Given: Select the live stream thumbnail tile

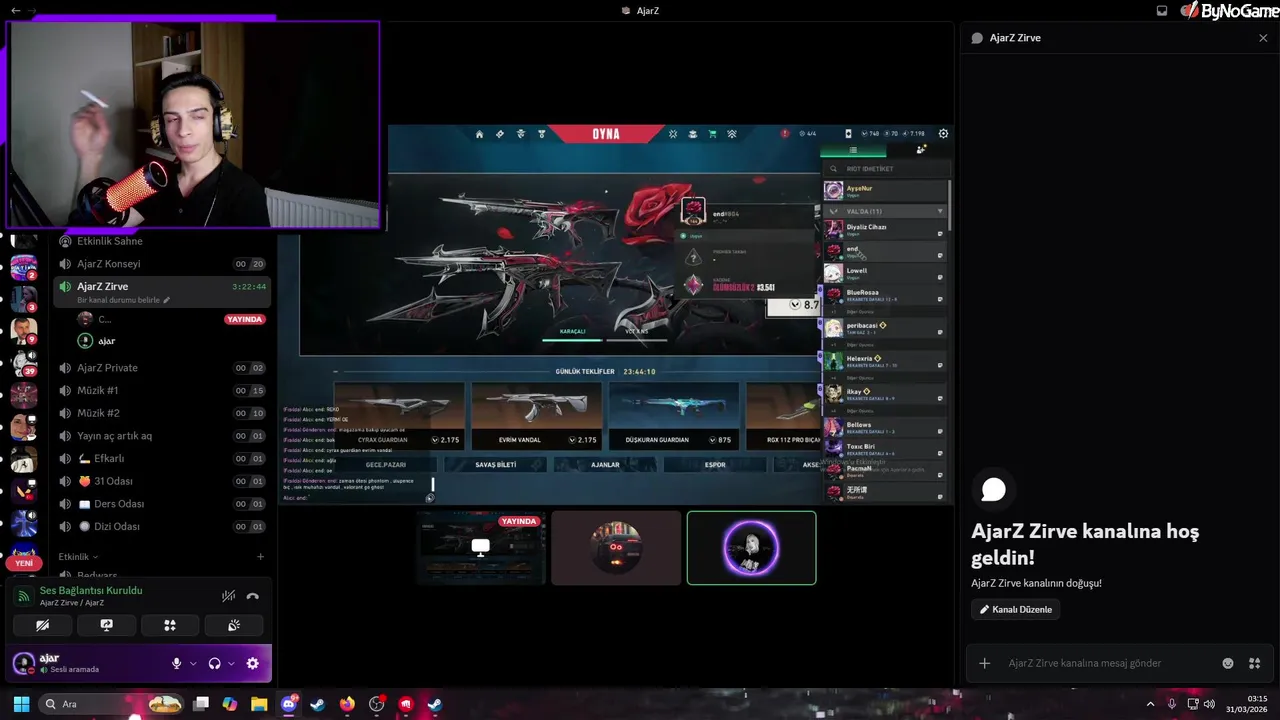Looking at the screenshot, I should tap(481, 547).
